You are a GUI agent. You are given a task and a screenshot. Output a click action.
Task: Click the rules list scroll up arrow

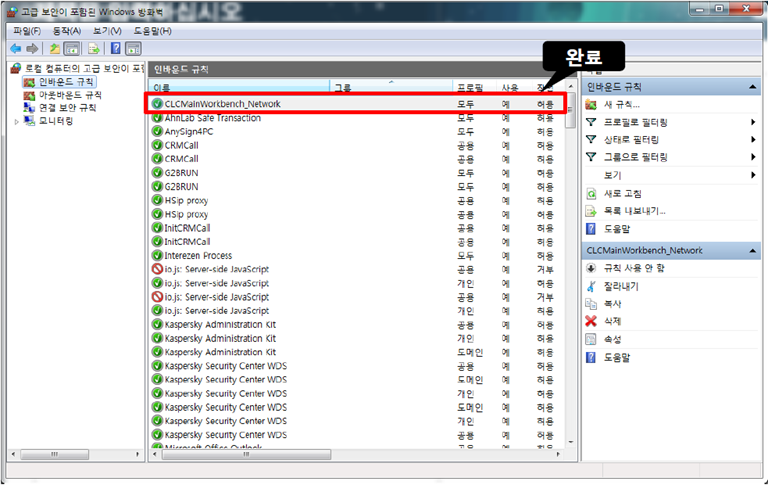(571, 86)
